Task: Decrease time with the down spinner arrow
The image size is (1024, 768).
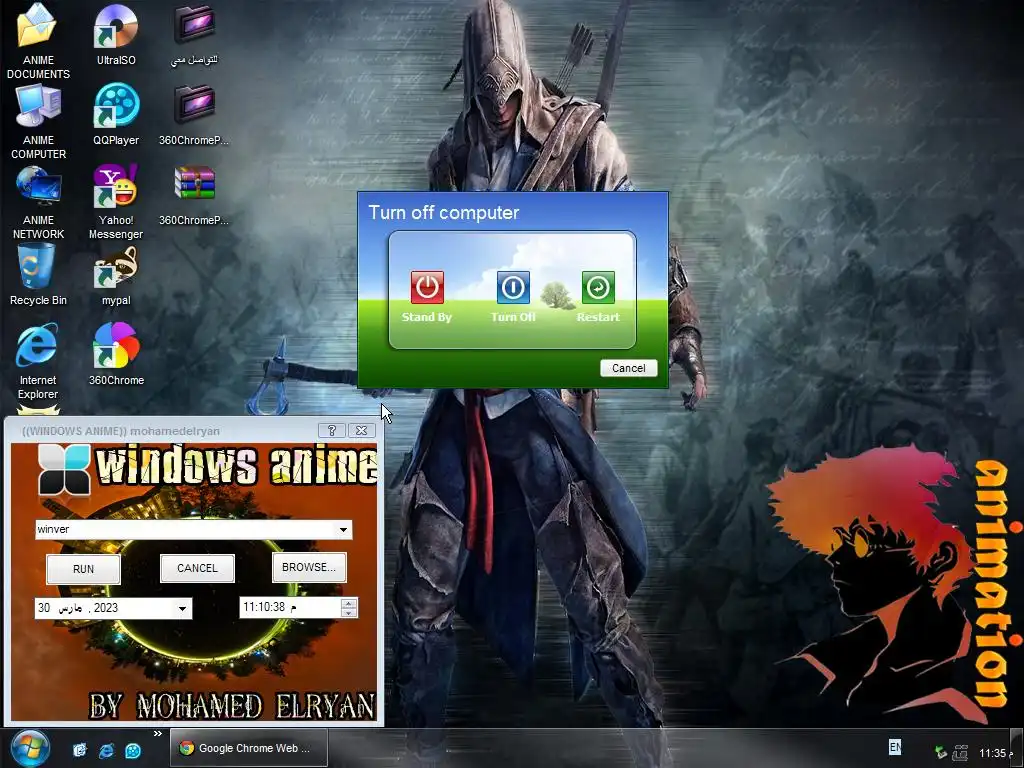Action: tap(349, 613)
